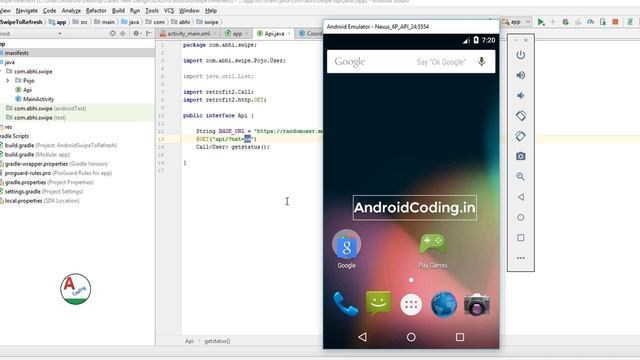Lower volume with emulator volume-down icon
The height and width of the screenshot is (360, 640).
click(520, 96)
